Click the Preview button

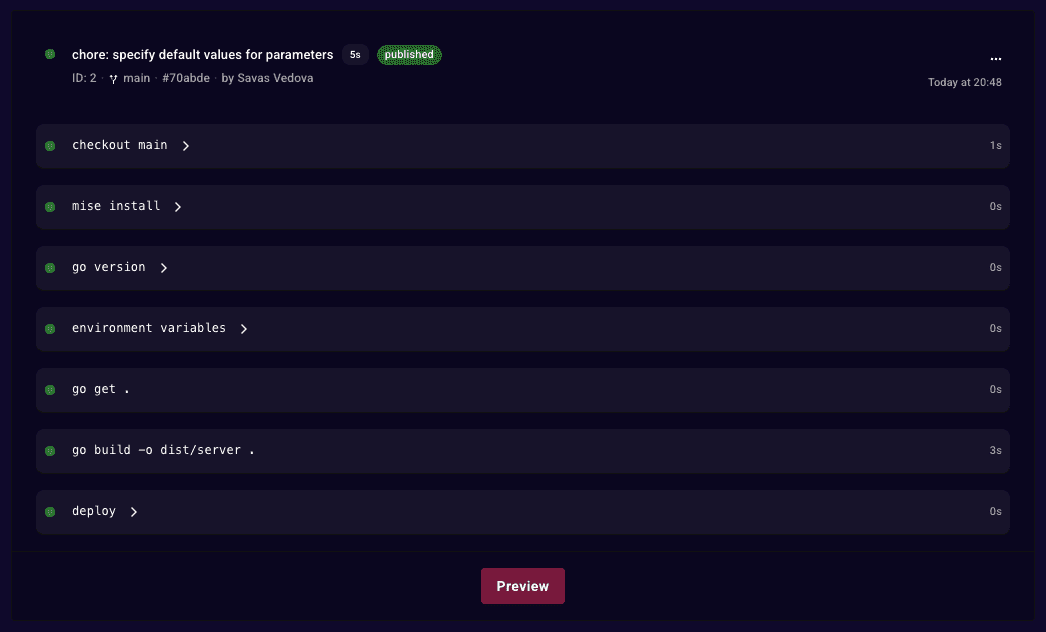click(523, 586)
